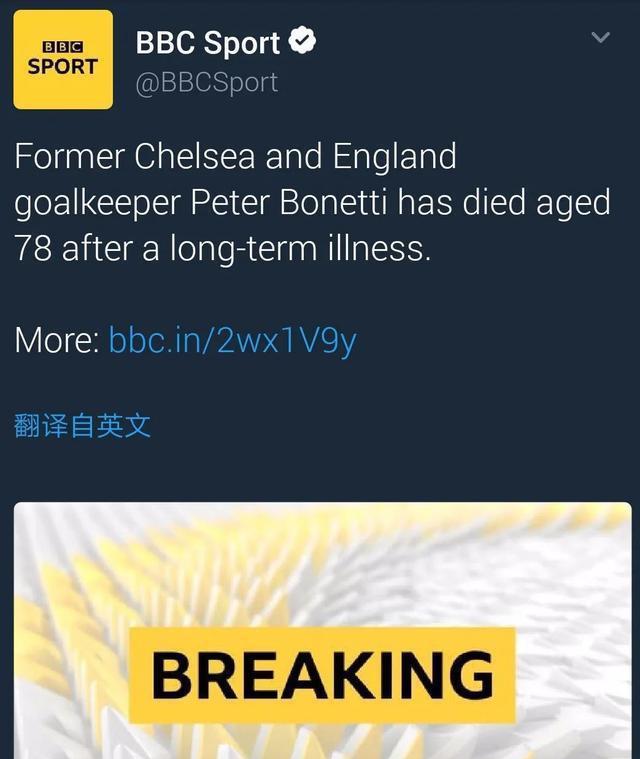Click the BBC blocks logo in avatar
Screen dimensions: 640x759
(x=63, y=47)
